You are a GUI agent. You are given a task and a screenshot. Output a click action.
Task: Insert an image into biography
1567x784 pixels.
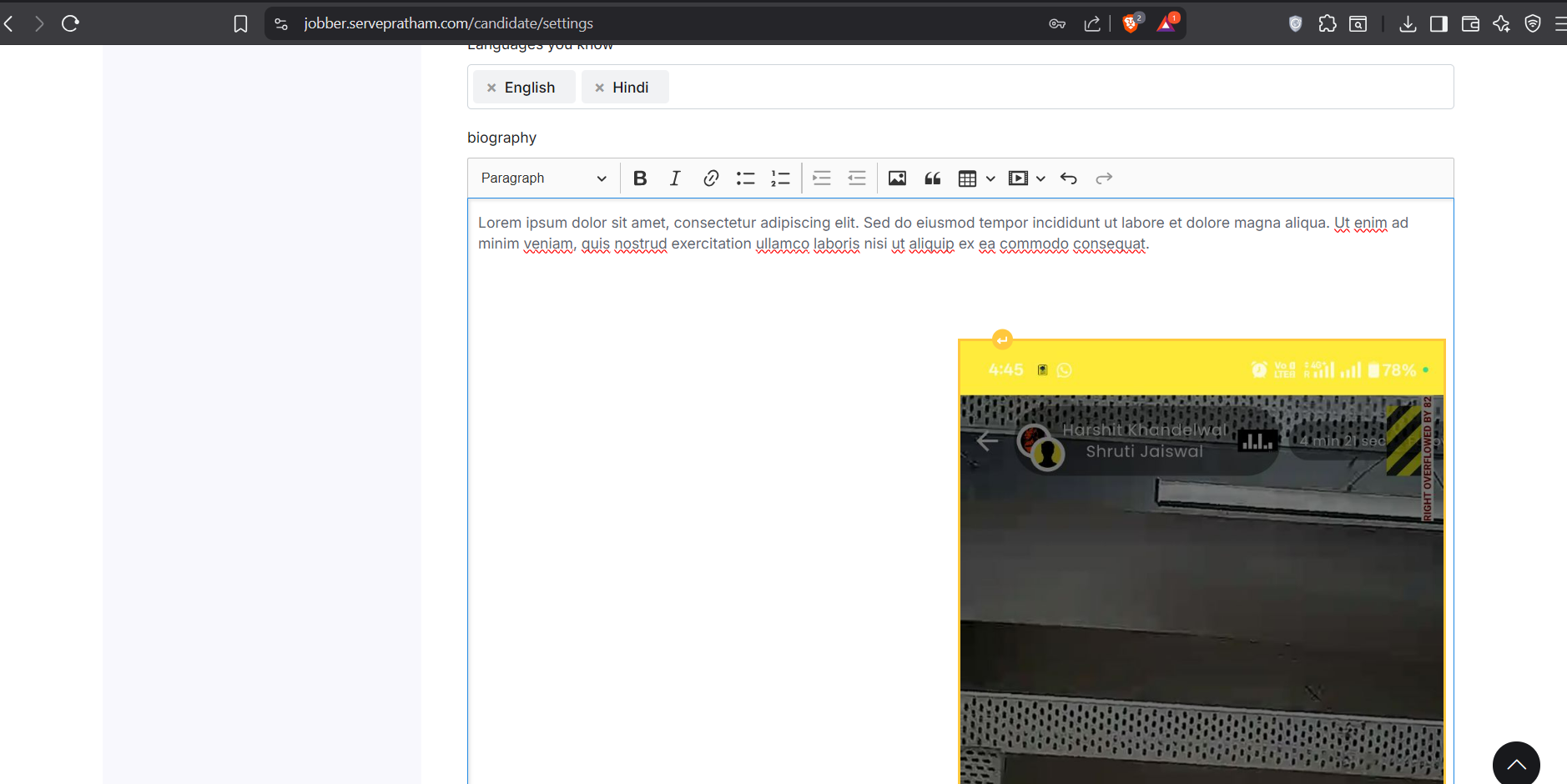[x=897, y=178]
